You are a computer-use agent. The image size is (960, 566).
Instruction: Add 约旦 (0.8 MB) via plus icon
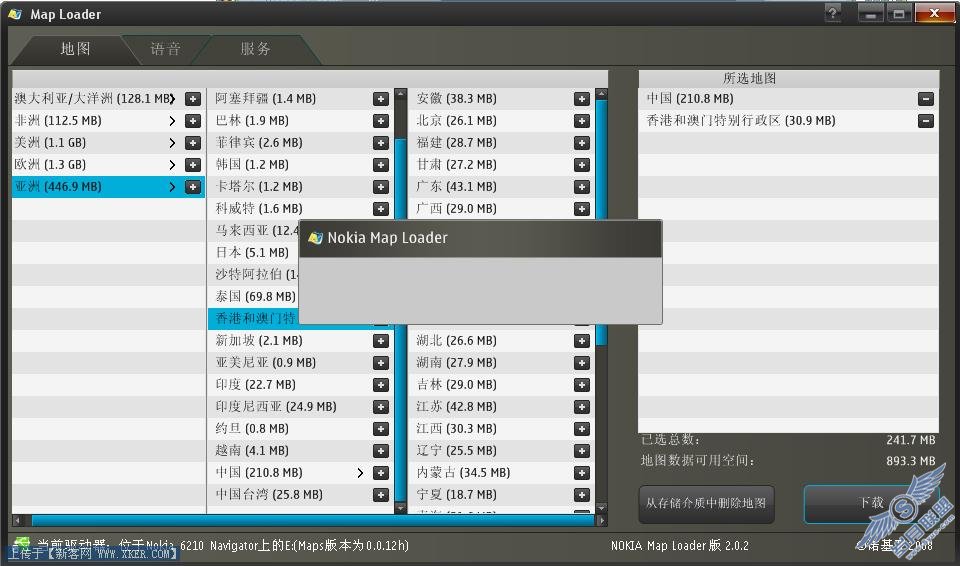point(381,429)
